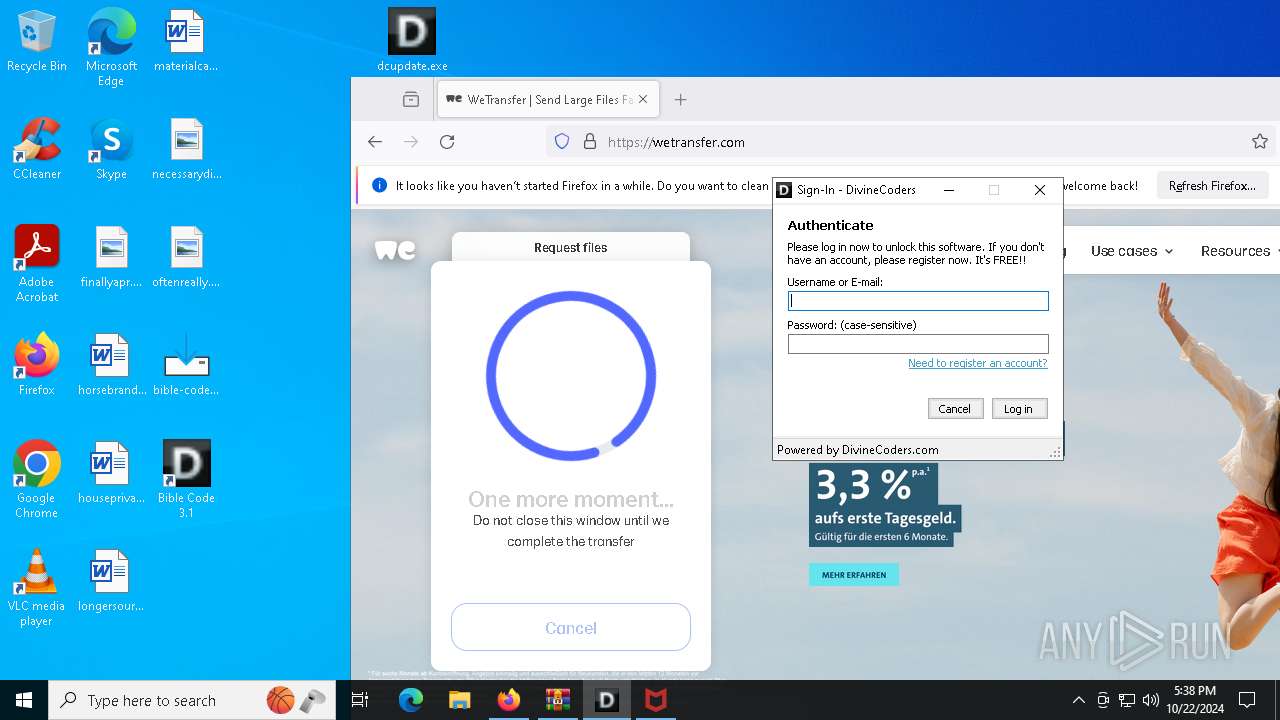Open Firefox tab overview icon
Viewport: 1280px width, 720px height.
[x=411, y=99]
